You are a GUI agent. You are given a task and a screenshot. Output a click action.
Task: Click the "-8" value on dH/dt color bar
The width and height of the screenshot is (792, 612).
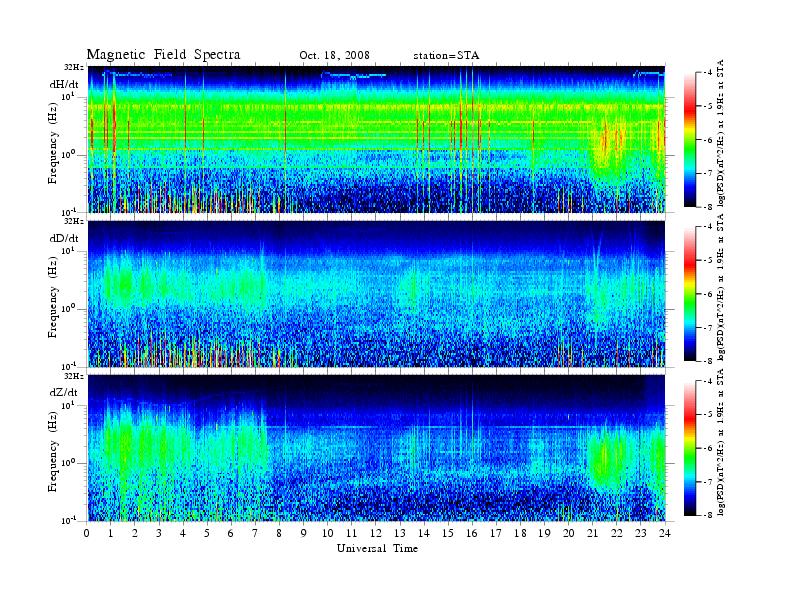click(709, 206)
